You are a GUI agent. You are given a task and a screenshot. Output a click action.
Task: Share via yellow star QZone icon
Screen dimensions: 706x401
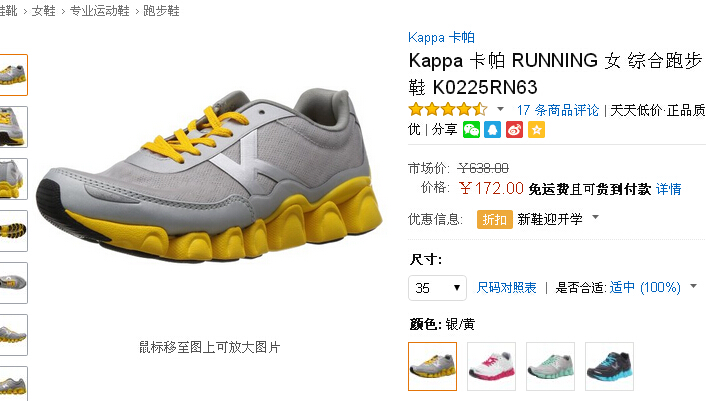click(x=536, y=130)
